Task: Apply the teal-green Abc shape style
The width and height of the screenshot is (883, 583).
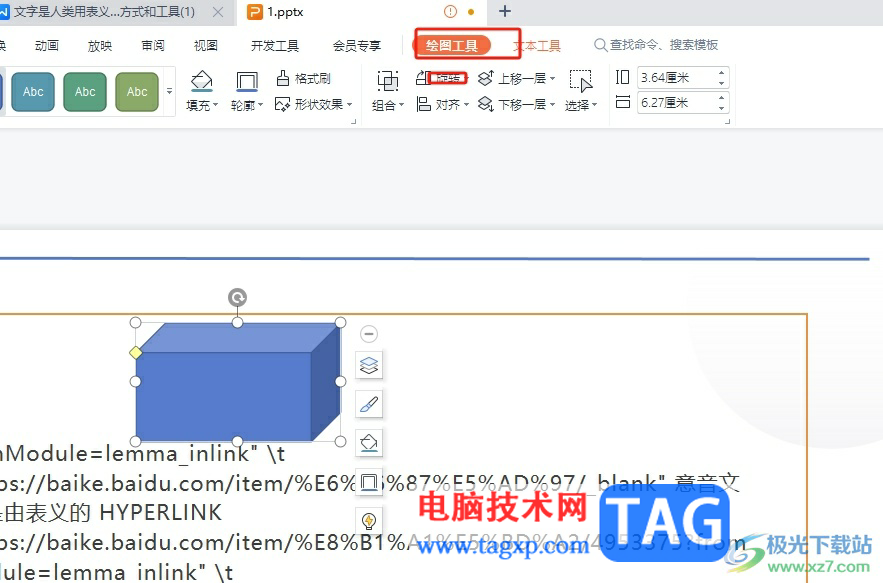Action: pyautogui.click(x=85, y=92)
